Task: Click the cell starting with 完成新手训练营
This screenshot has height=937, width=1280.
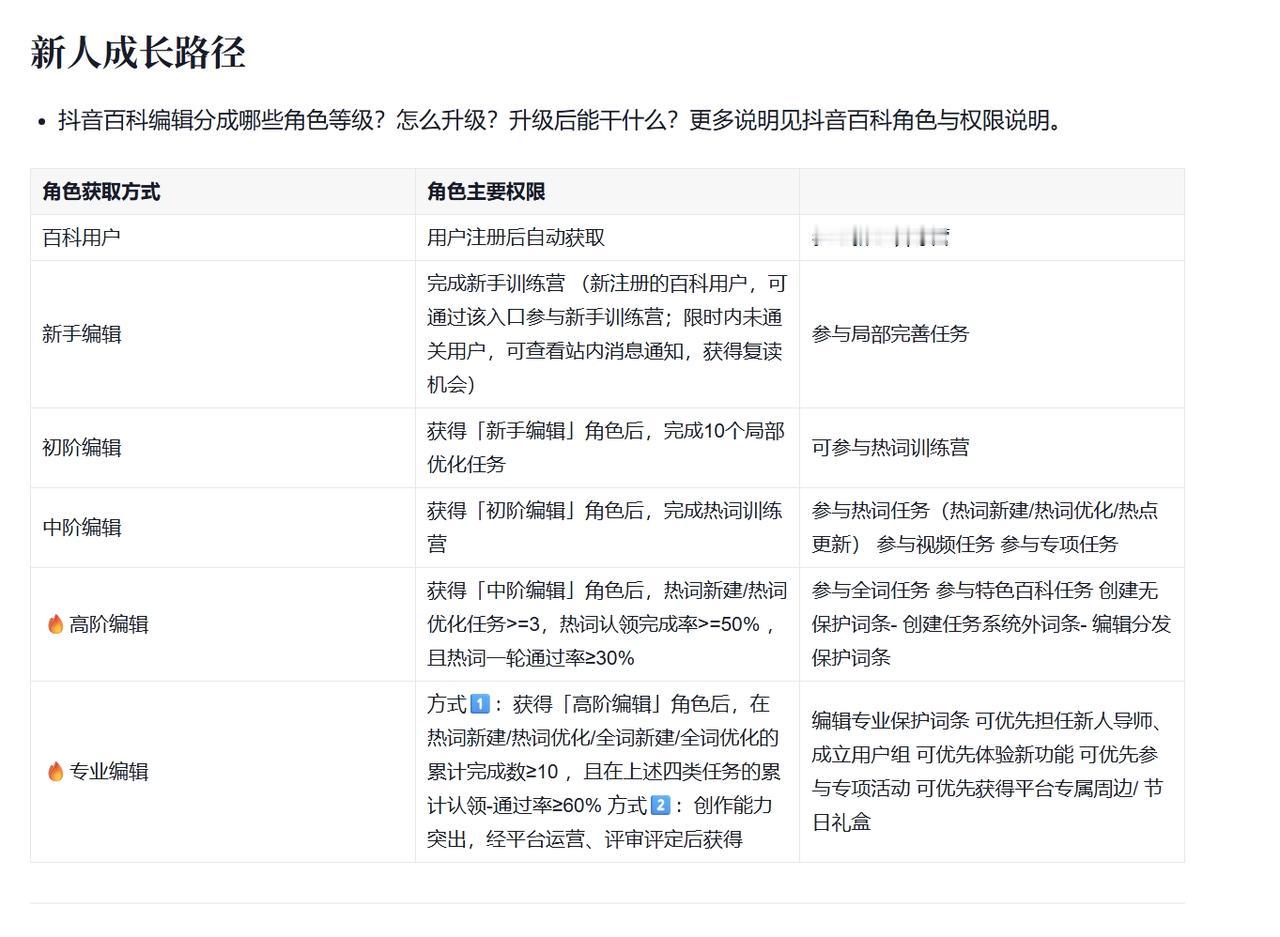Action: [607, 334]
